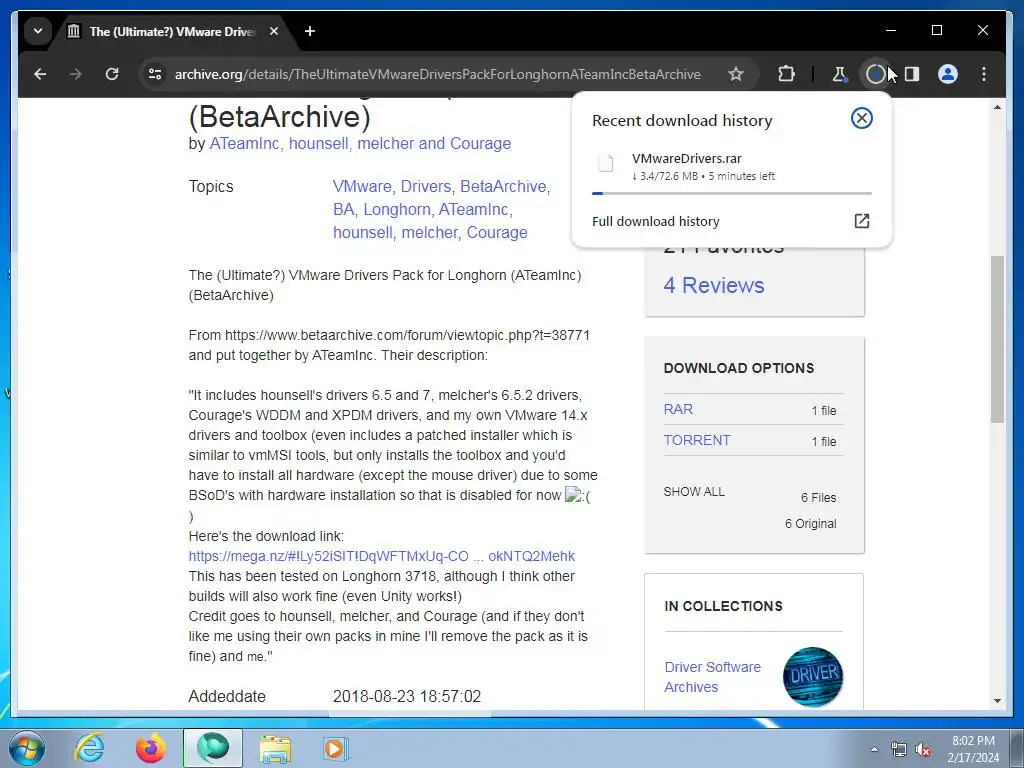The width and height of the screenshot is (1024, 768).
Task: Click the Addeddate value 2018-08-23 18:57:02
Action: click(407, 696)
